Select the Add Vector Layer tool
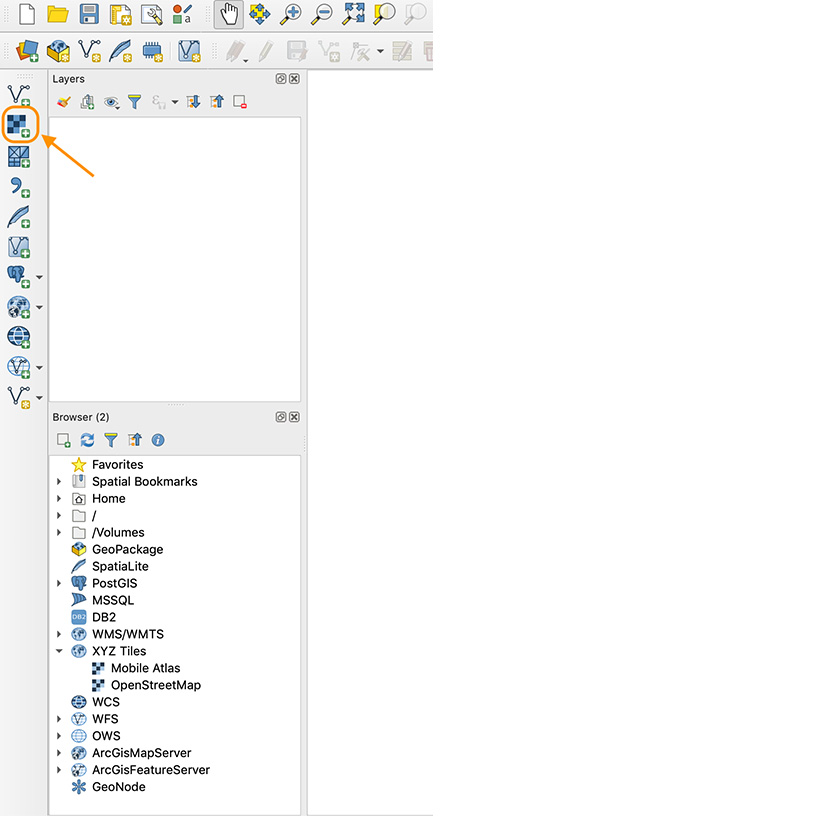 coord(18,93)
